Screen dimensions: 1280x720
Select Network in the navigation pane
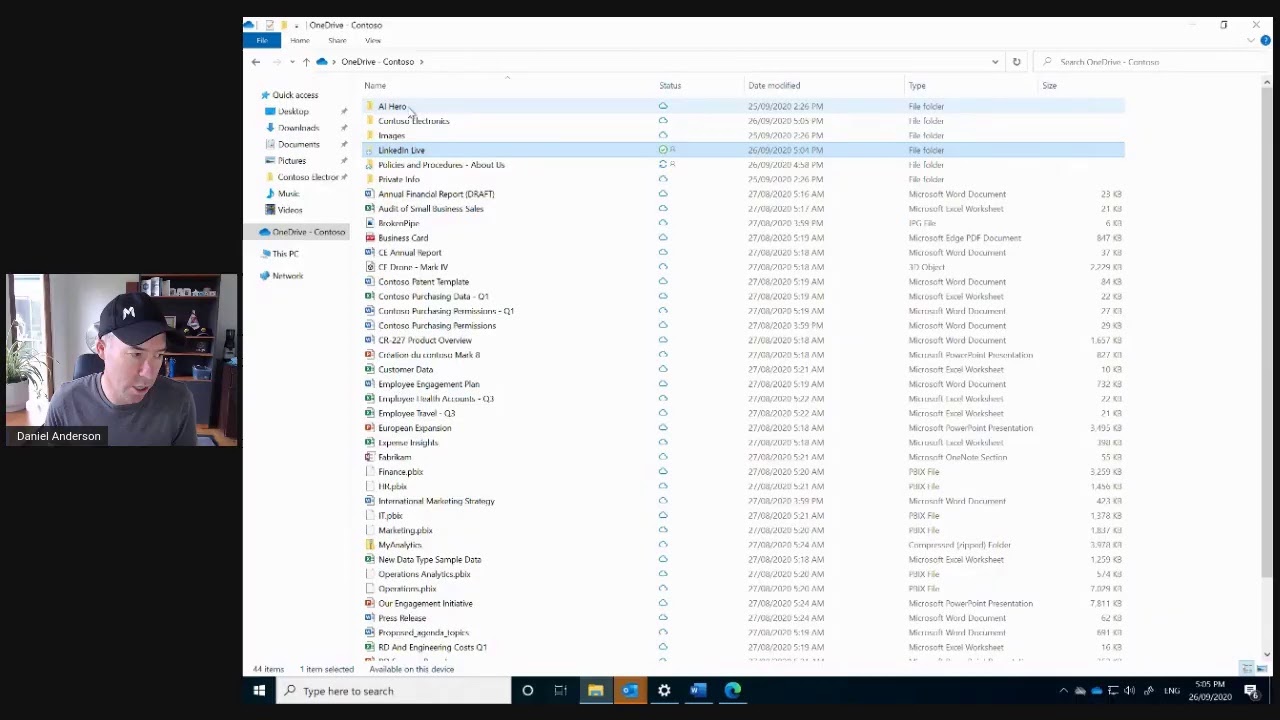[x=287, y=276]
